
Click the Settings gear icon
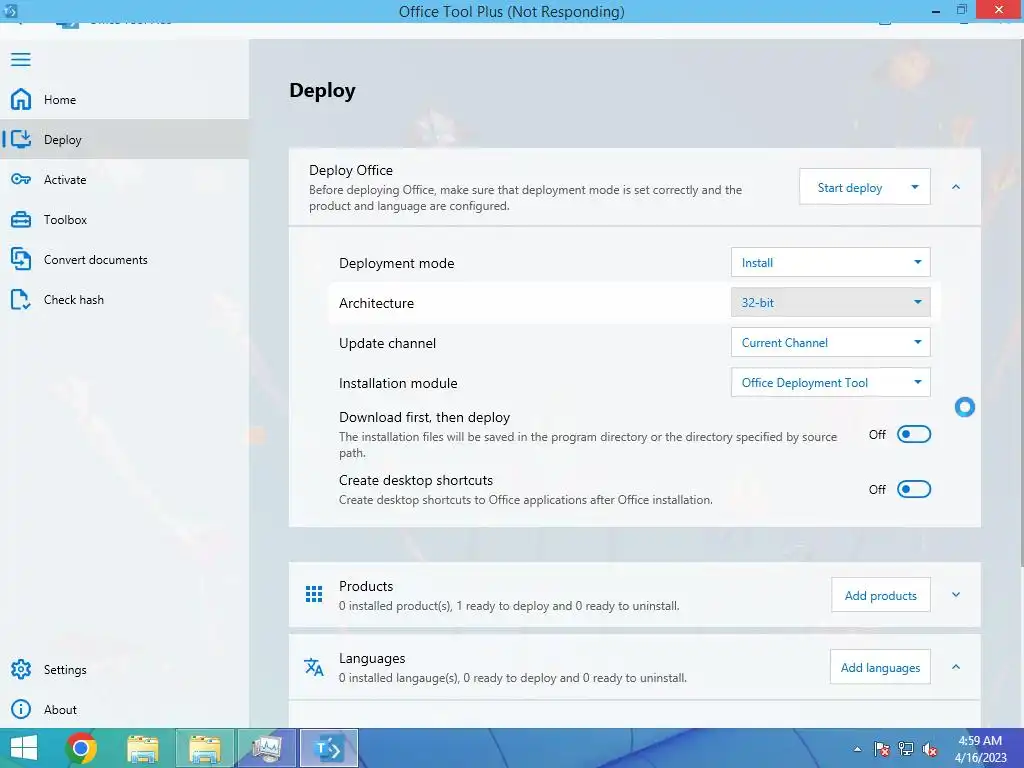click(21, 669)
